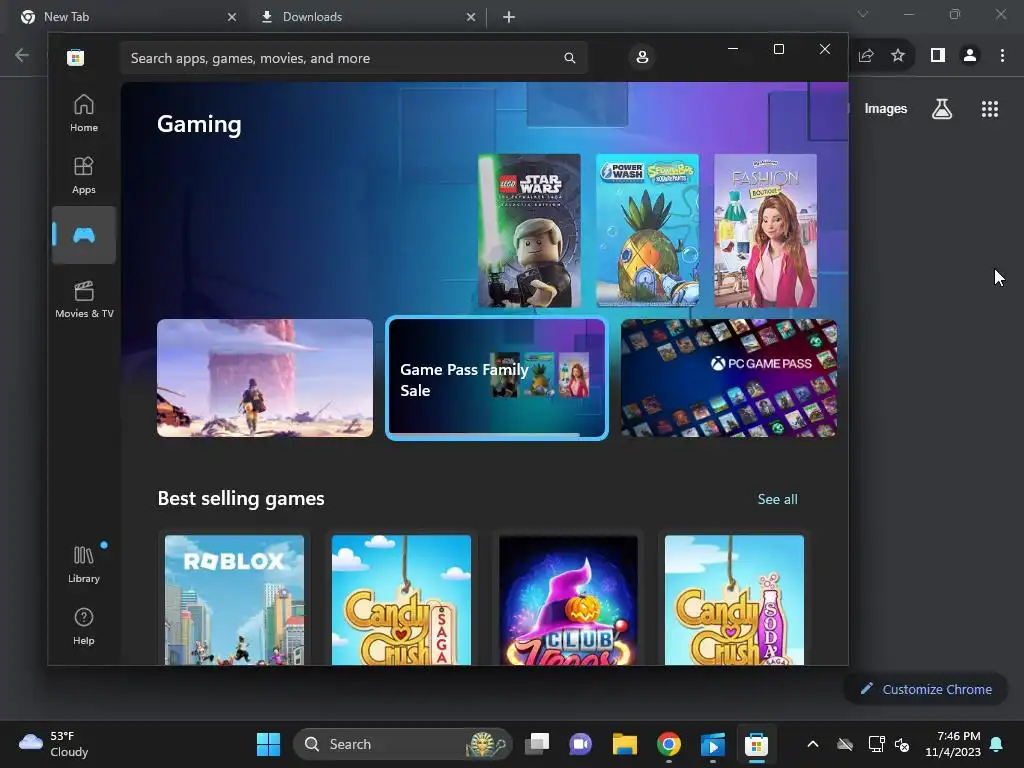1024x768 pixels.
Task: Open the weather widget showing Cloudy
Action: click(x=54, y=744)
